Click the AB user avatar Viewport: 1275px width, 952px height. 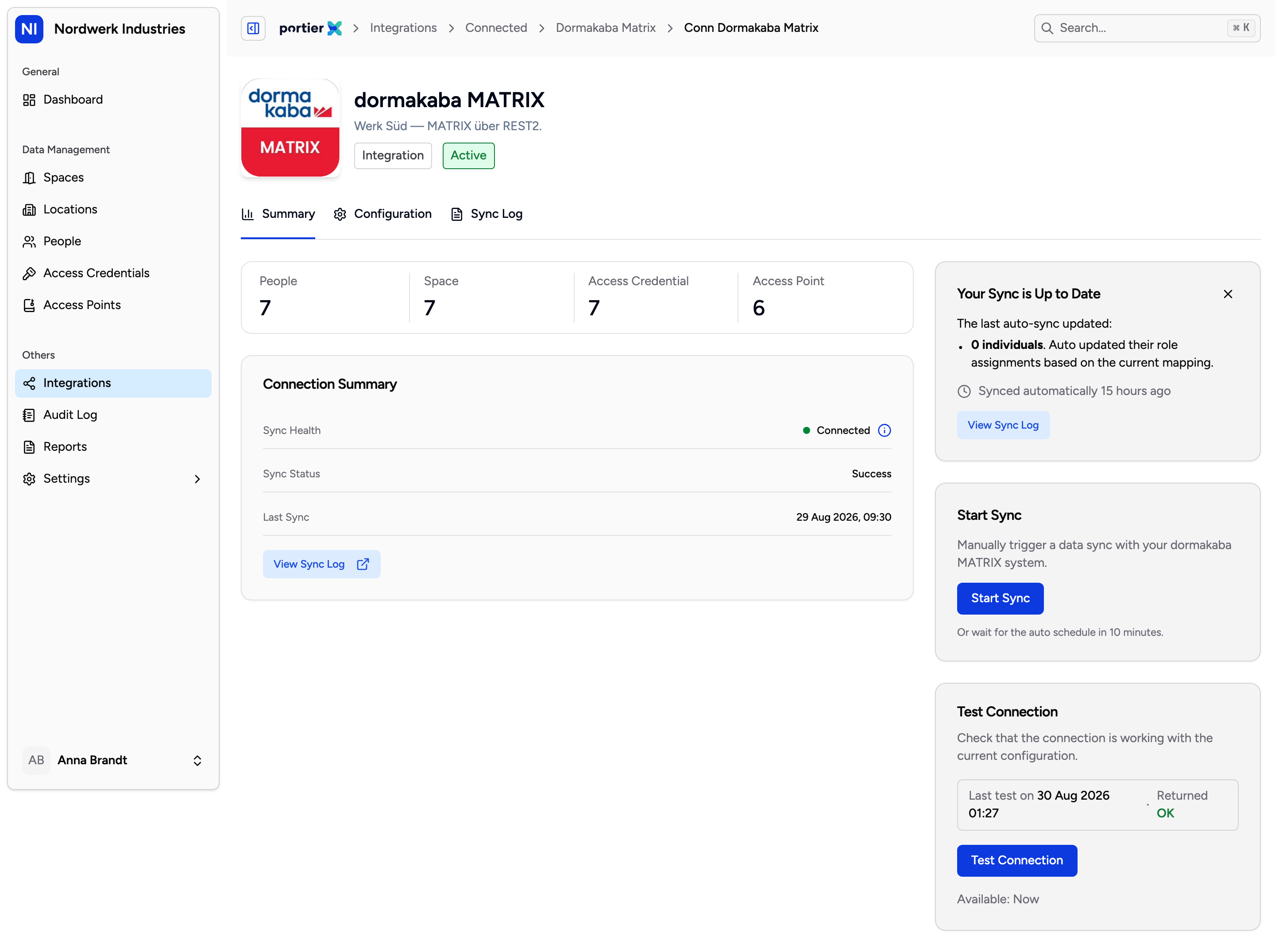coord(36,760)
